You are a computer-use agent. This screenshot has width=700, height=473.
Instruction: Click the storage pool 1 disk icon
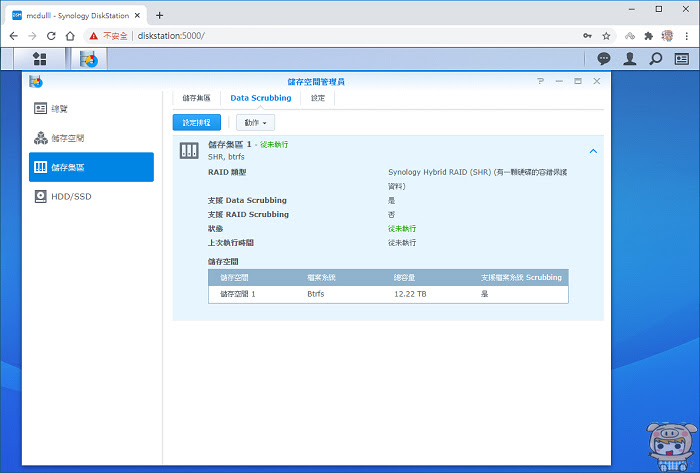tap(189, 151)
